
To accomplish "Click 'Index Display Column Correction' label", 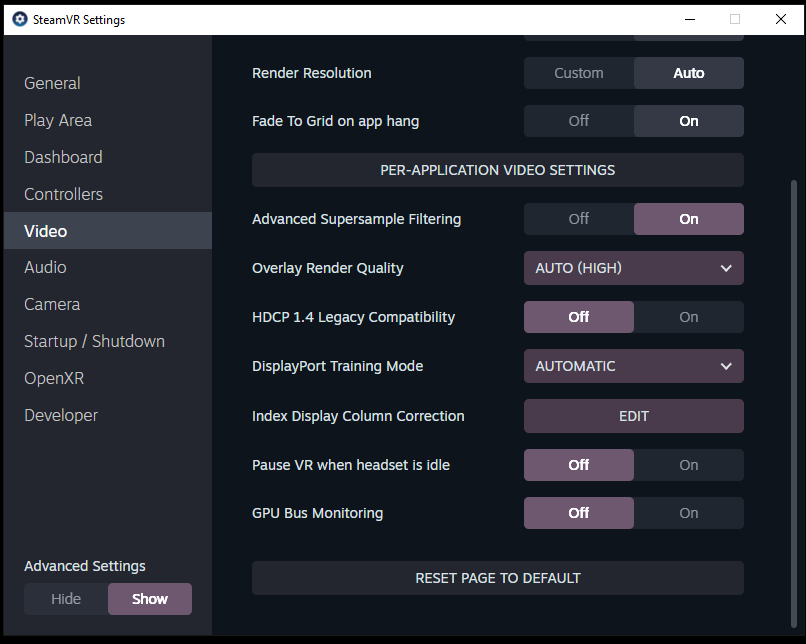I will [x=358, y=416].
